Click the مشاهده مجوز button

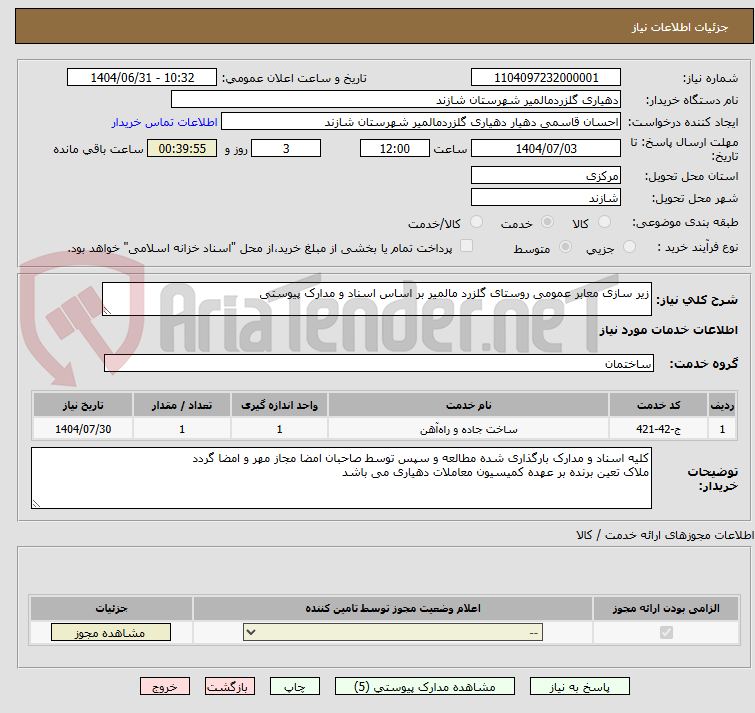click(x=111, y=633)
